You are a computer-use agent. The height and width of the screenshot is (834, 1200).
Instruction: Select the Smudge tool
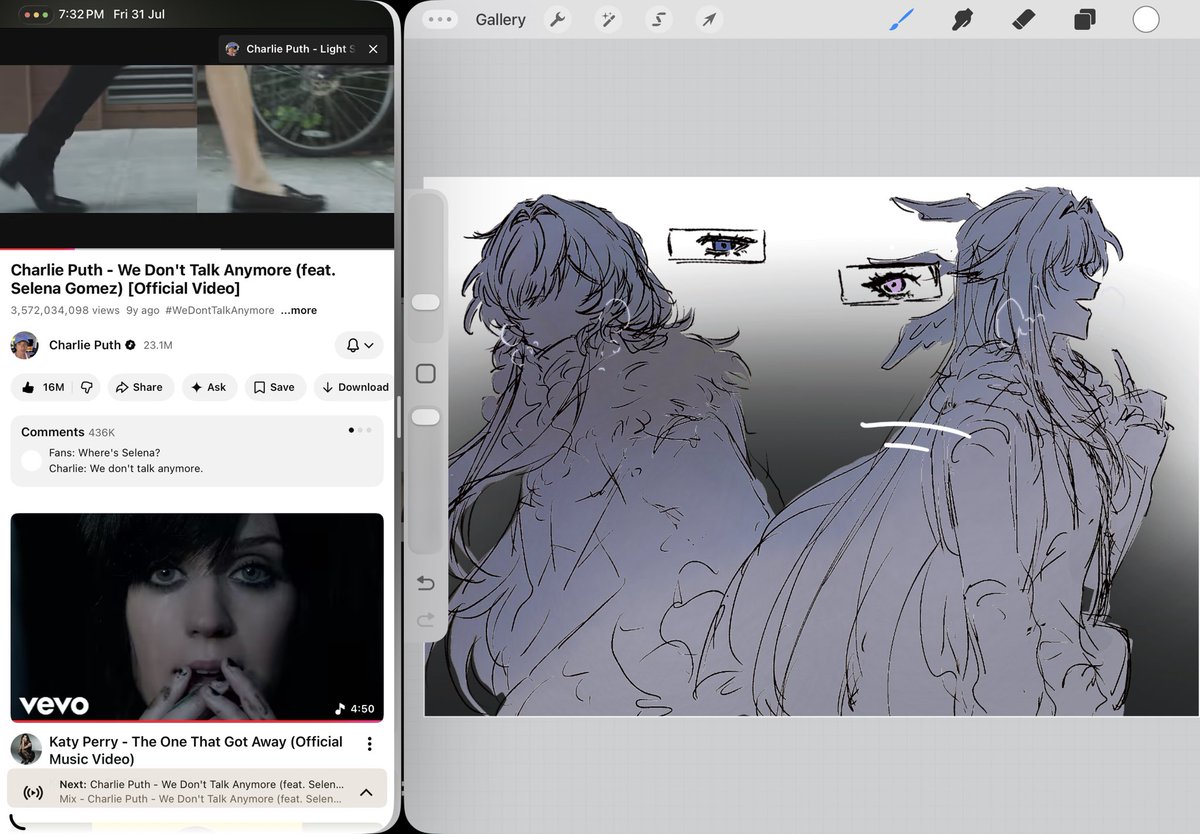(962, 19)
